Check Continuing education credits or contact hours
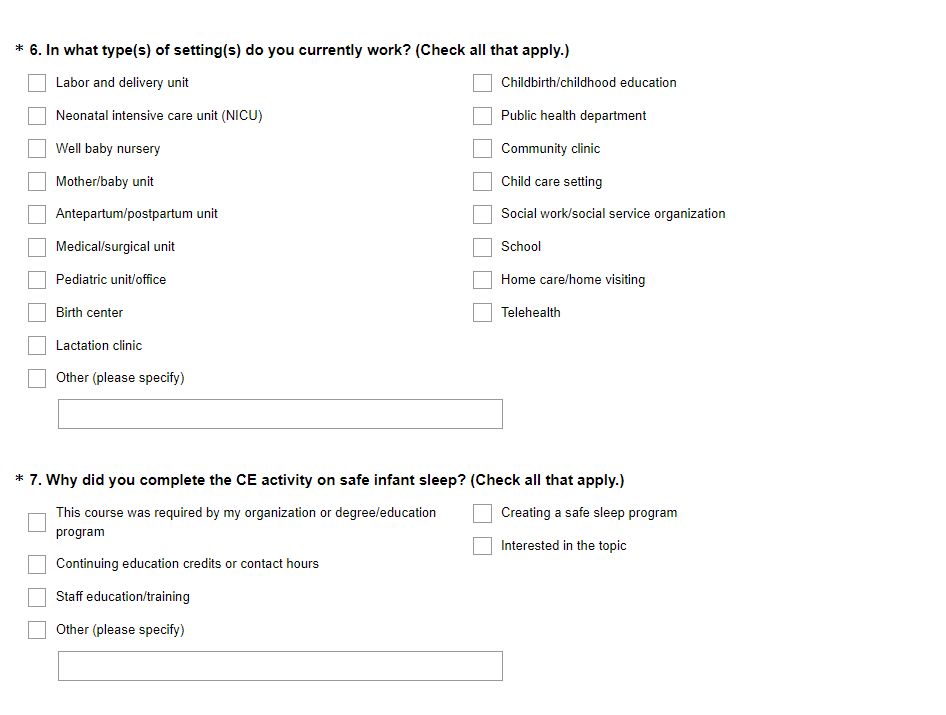Screen dimensions: 946x715 37,564
